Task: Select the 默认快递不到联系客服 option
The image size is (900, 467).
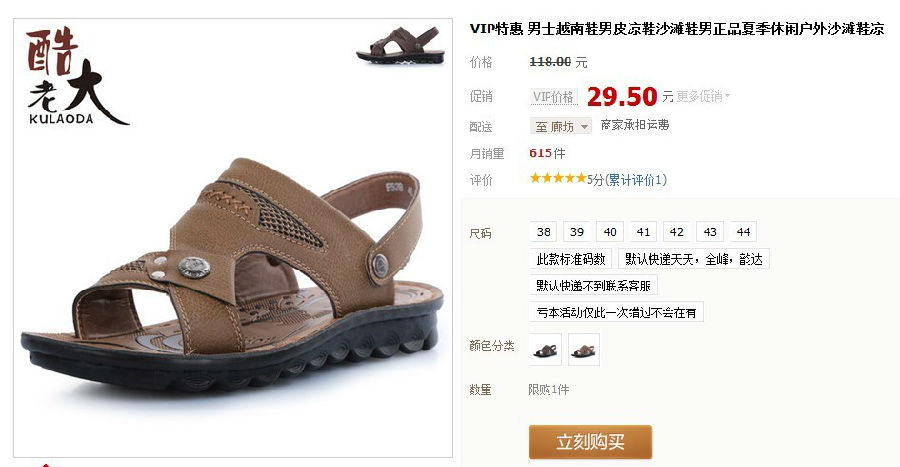Action: [x=593, y=285]
